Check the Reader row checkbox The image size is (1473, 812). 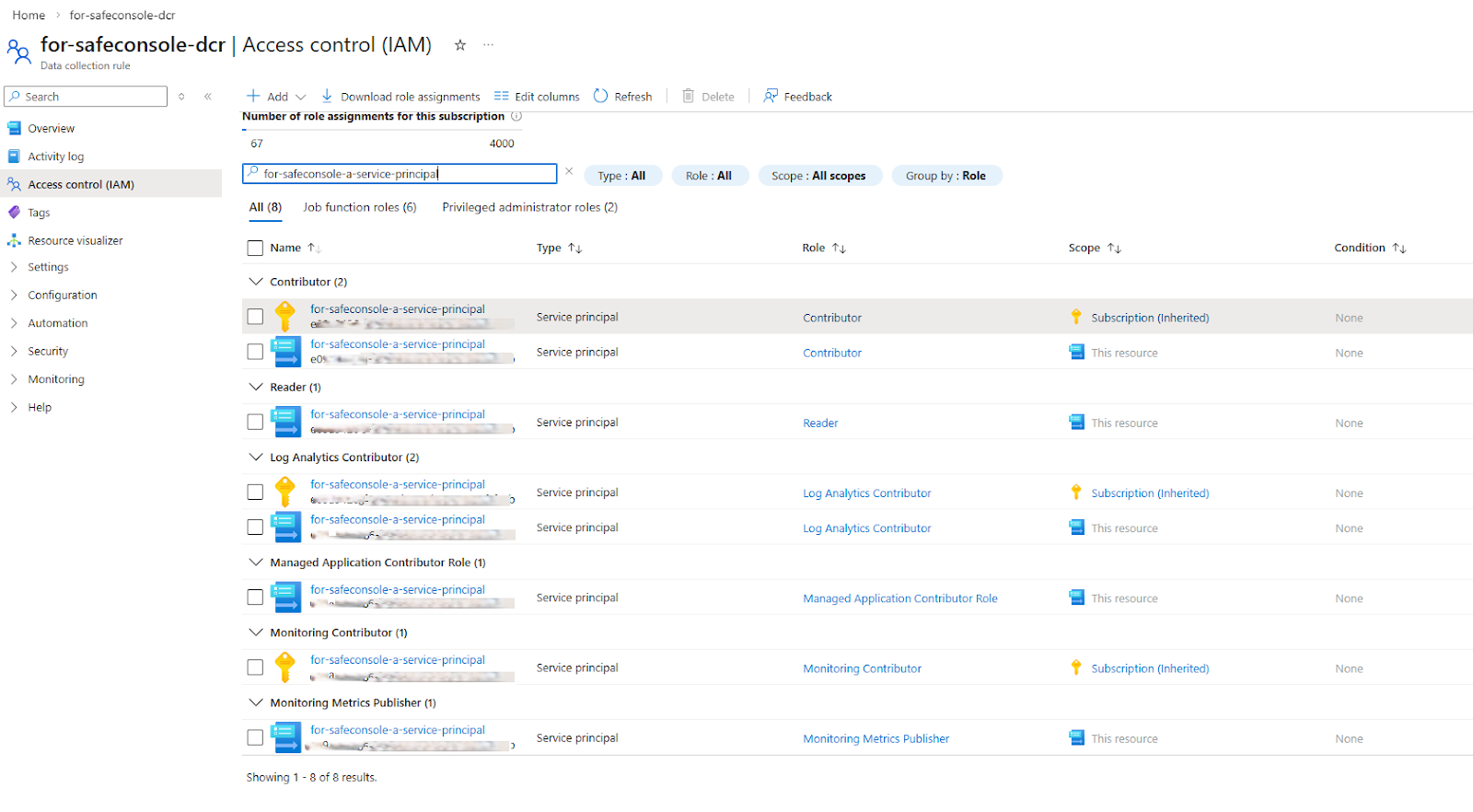pyautogui.click(x=255, y=422)
